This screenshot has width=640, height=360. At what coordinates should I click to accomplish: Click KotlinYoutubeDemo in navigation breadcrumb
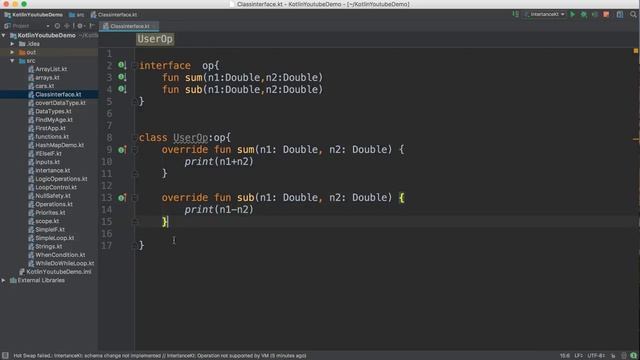point(34,15)
